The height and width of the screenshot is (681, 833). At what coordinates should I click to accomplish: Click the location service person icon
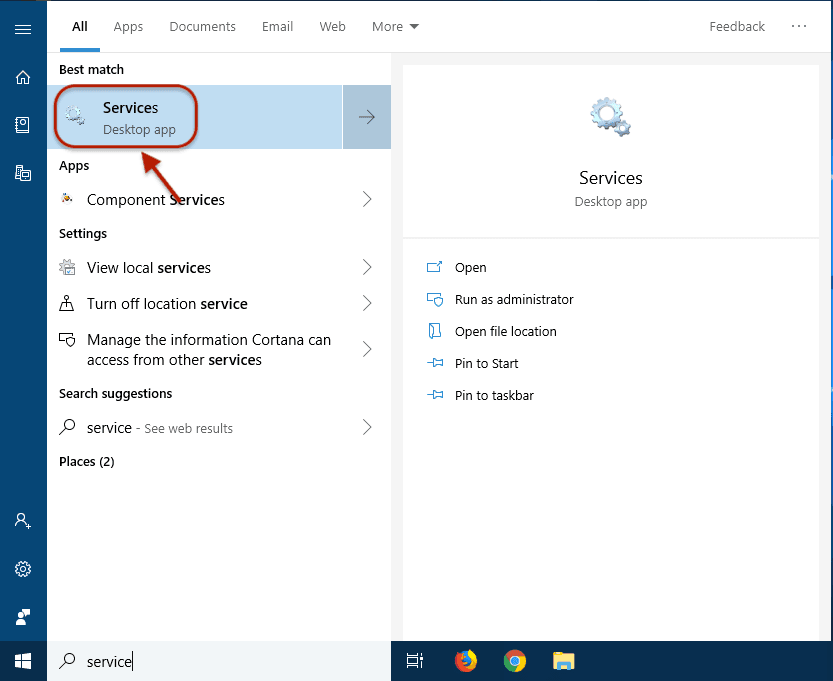coord(66,303)
